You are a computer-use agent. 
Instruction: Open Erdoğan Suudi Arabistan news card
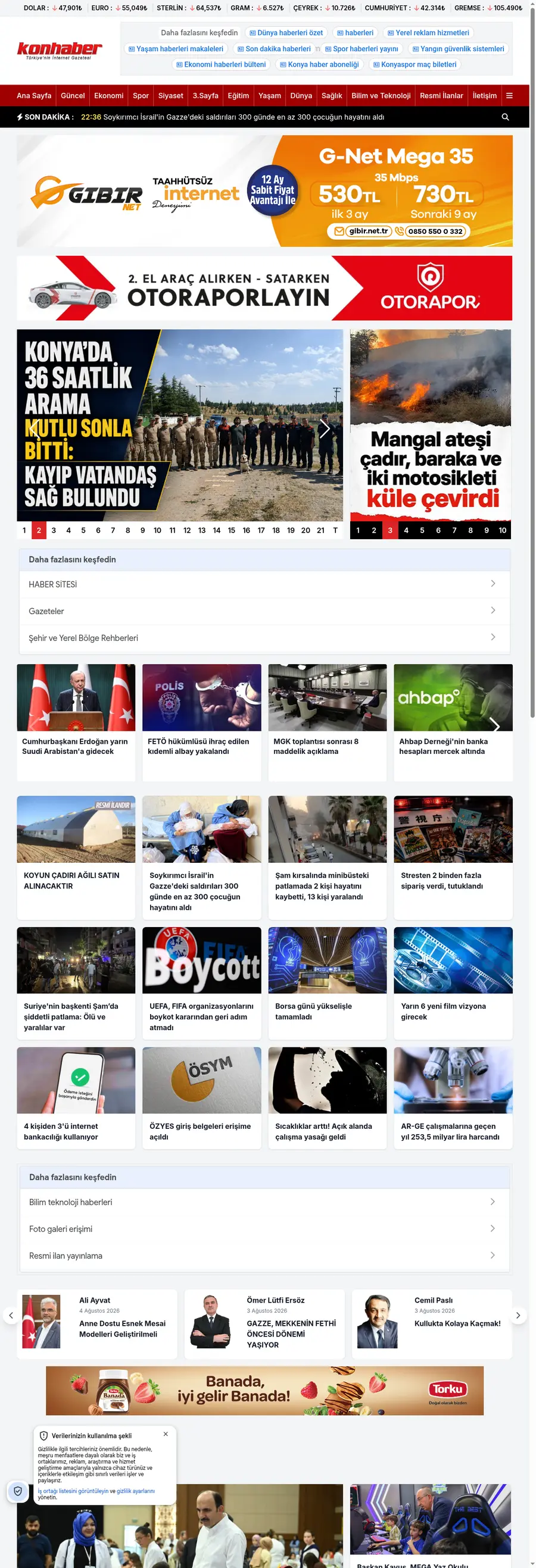(76, 722)
